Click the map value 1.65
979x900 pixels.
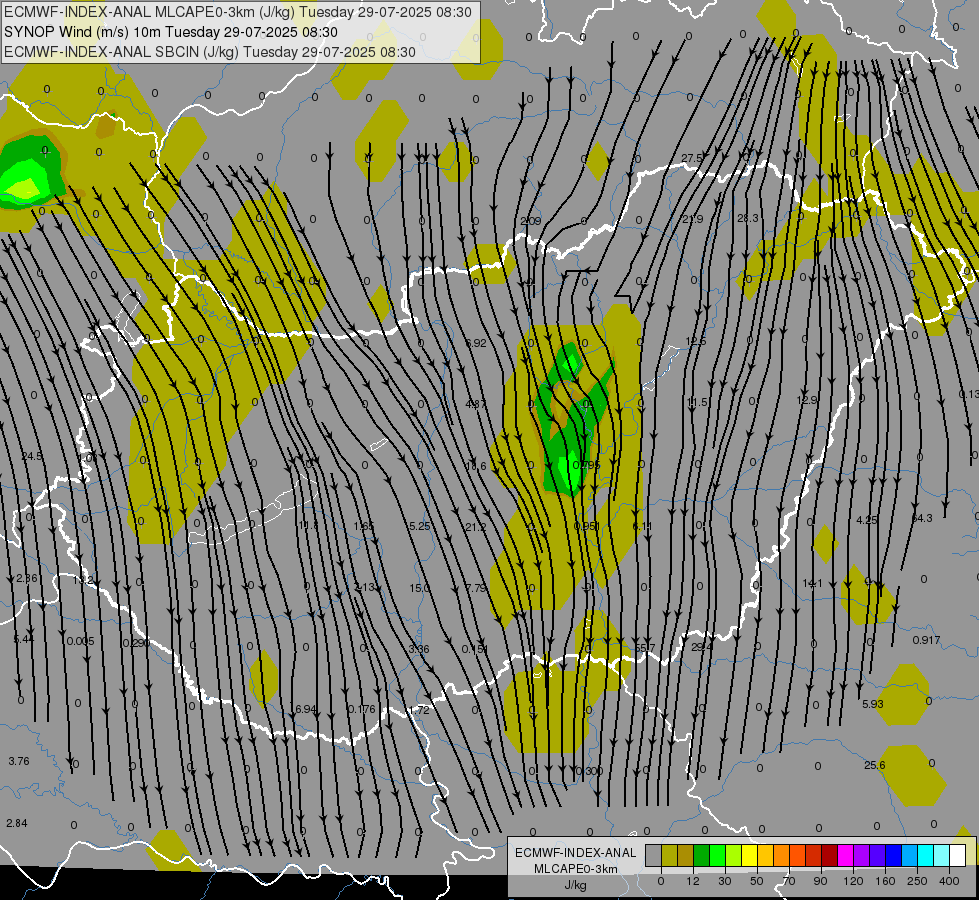click(x=363, y=527)
